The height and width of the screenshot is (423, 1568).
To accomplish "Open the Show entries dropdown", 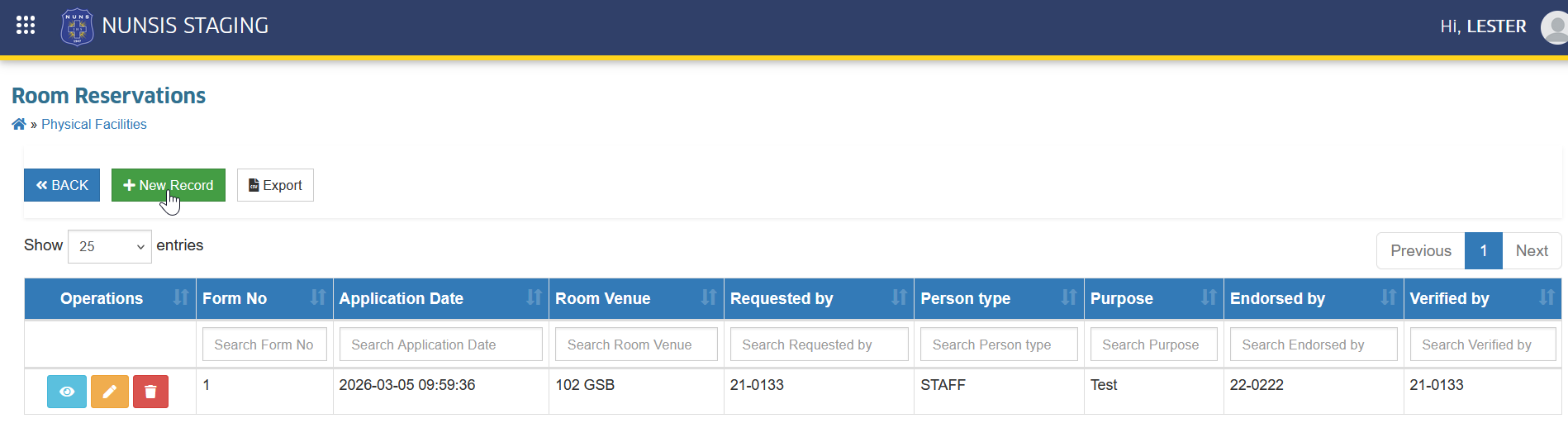I will click(110, 246).
